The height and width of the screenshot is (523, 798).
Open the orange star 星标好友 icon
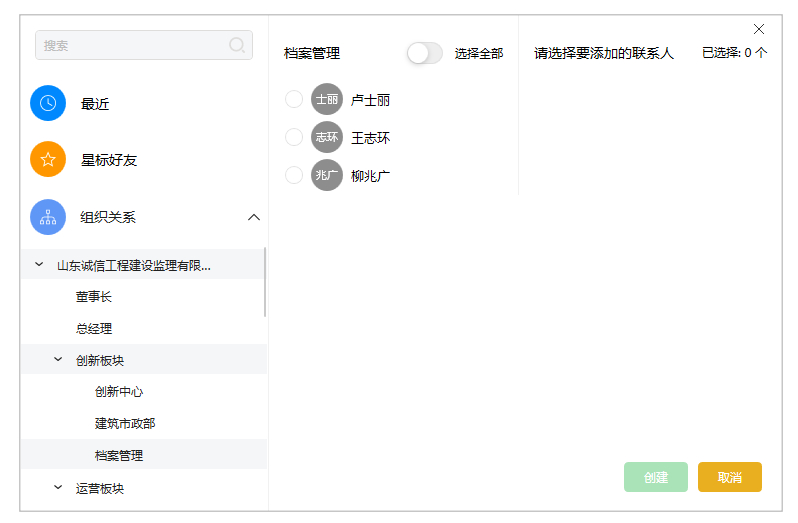point(48,159)
